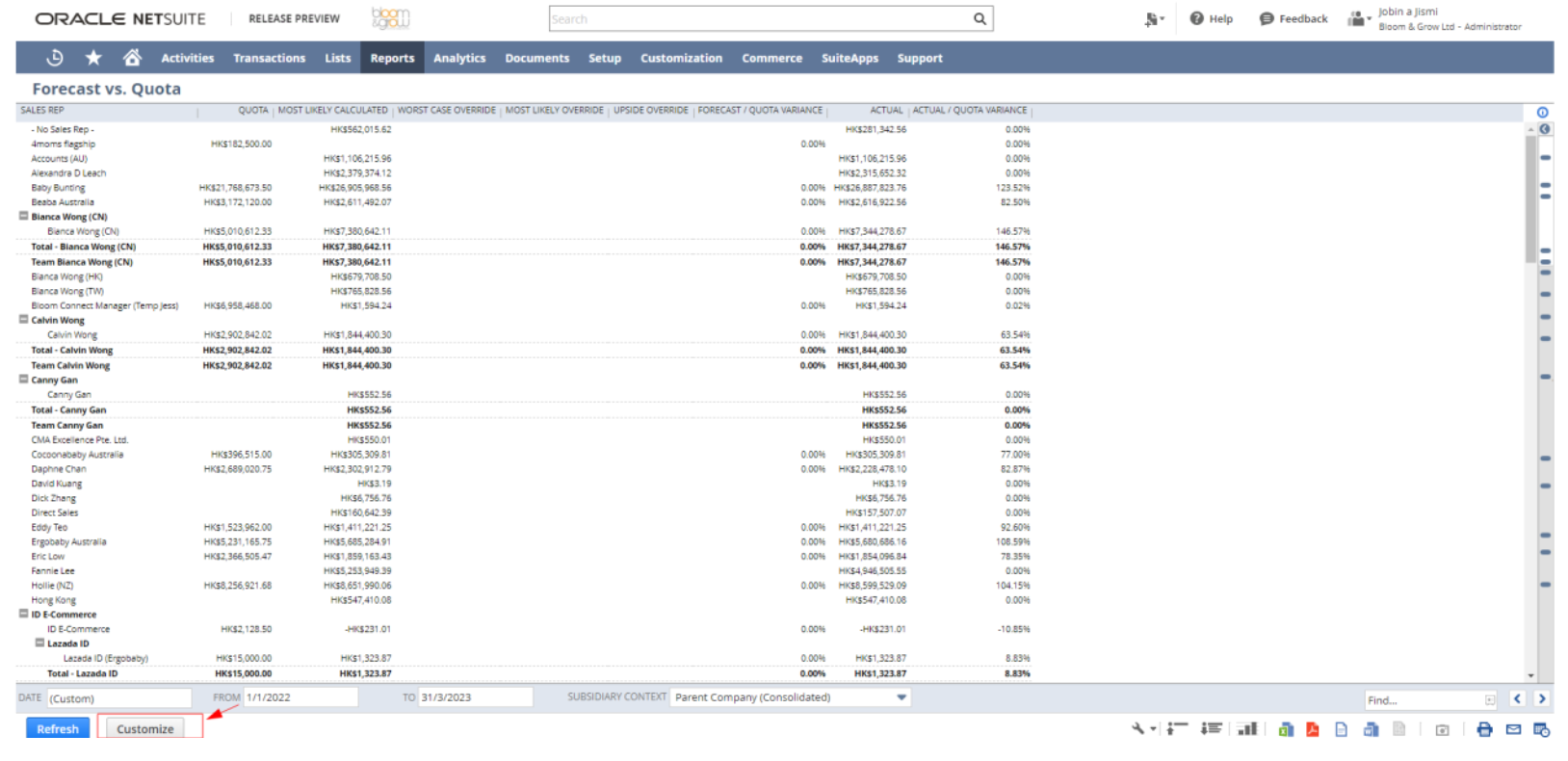1568x761 pixels.
Task: Open the Reports menu
Action: [392, 58]
